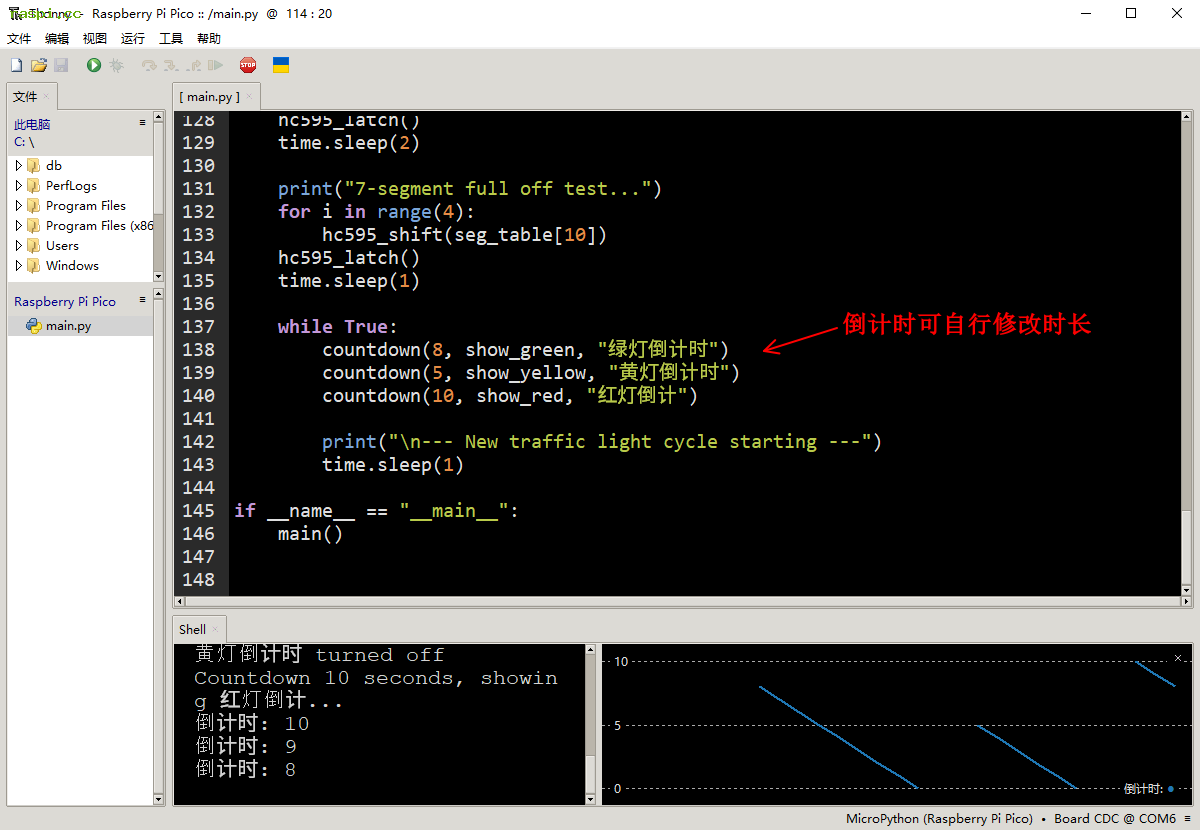
Task: Close the main.py editor tab
Action: [250, 97]
